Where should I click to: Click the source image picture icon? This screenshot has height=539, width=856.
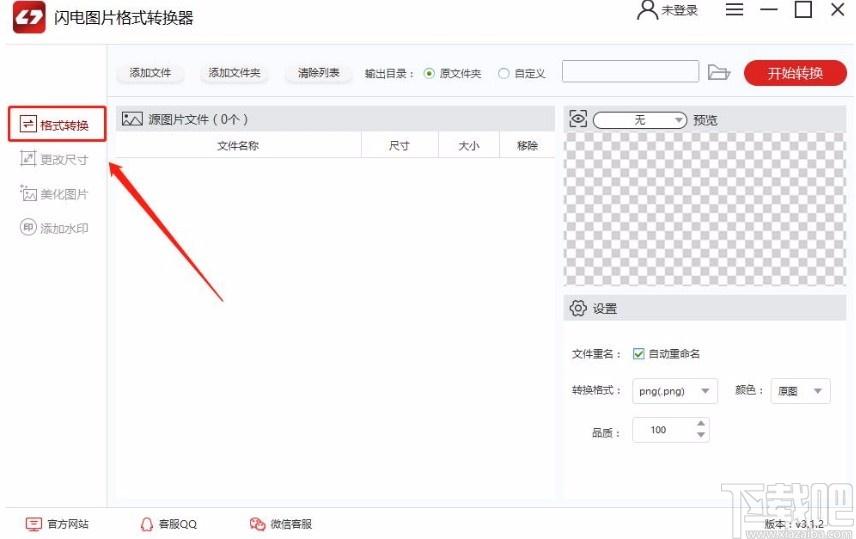(132, 119)
